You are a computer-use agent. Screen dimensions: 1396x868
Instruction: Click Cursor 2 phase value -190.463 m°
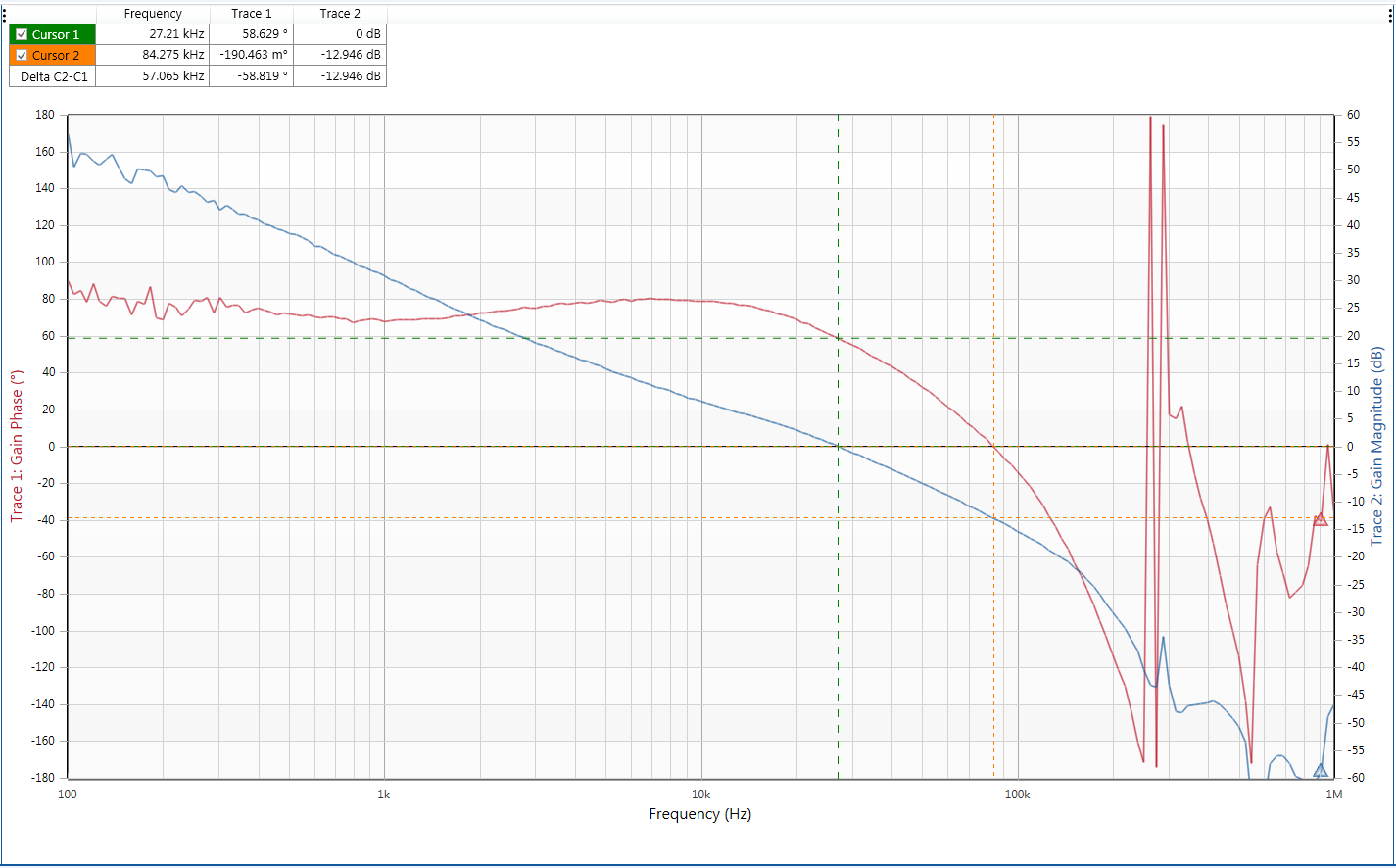pos(254,55)
